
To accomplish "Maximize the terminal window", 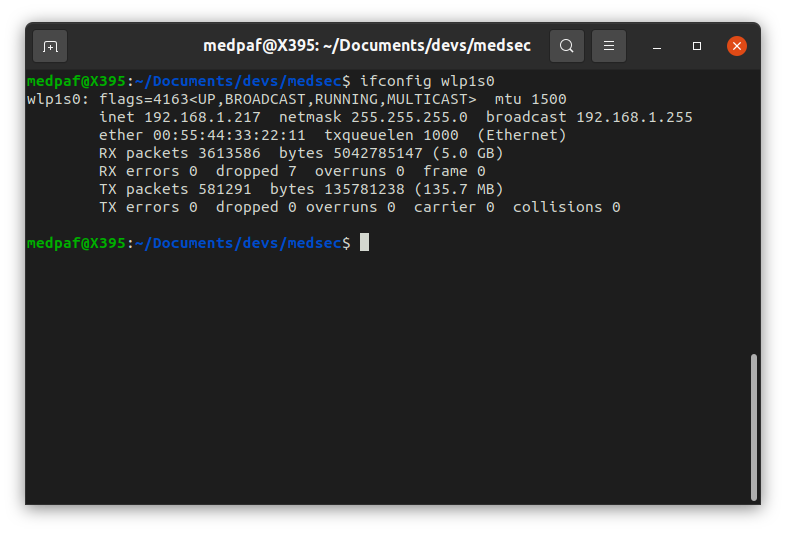I will [697, 46].
